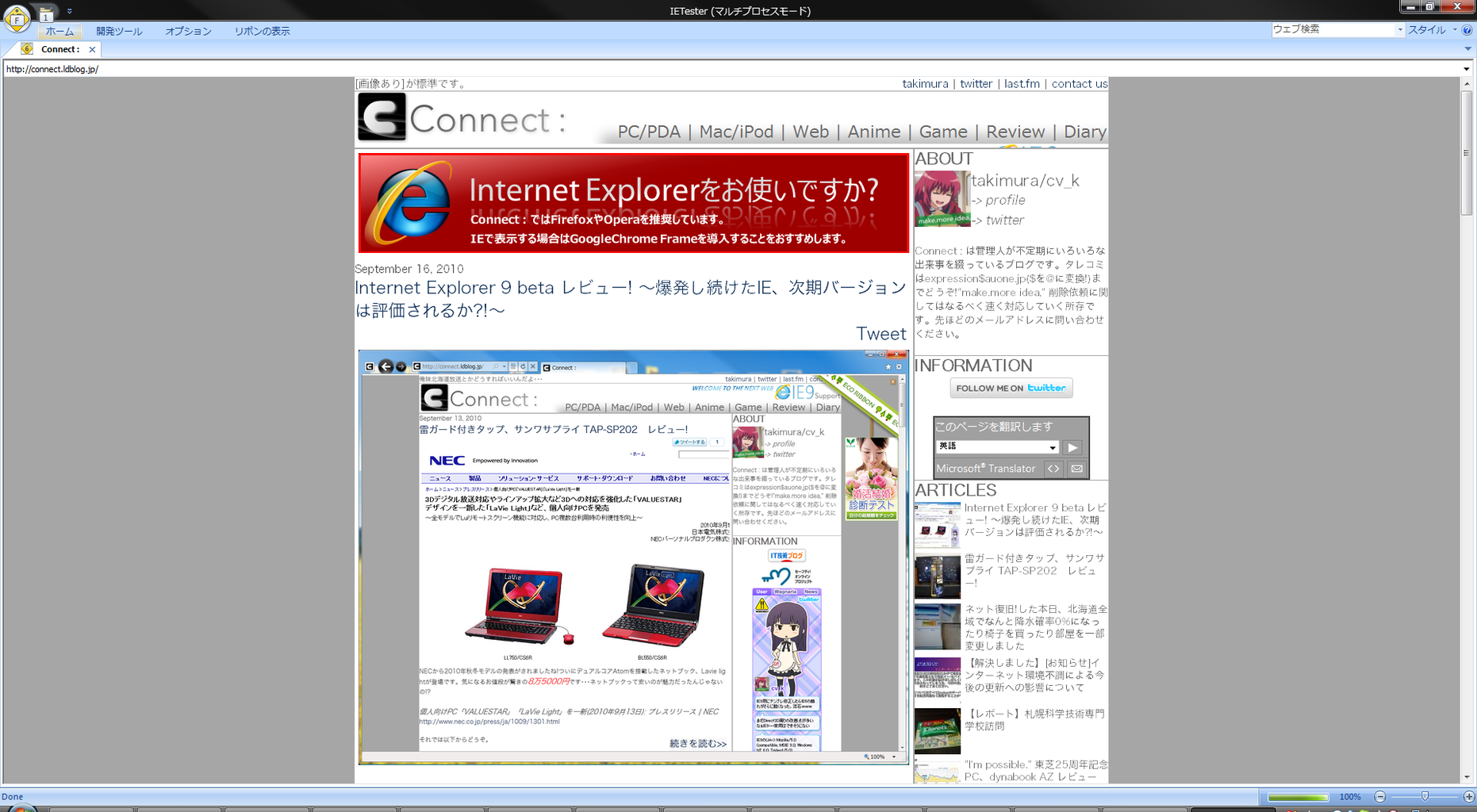1477x812 pixels.
Task: Go to Mac/iPod category
Action: point(736,132)
